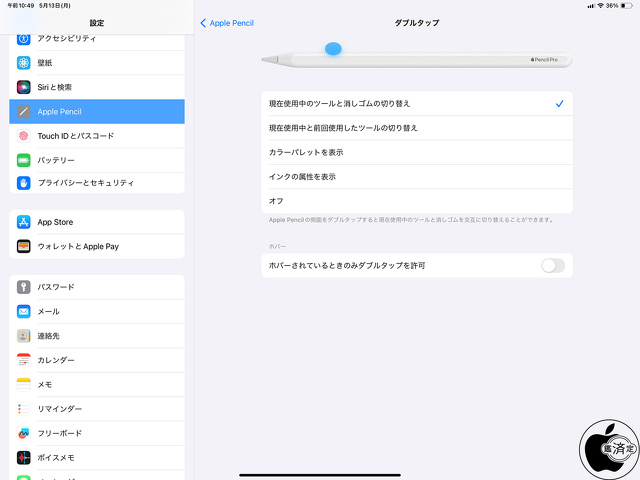Click the Apple Pencil Pro illustration
640x480 pixels.
point(417,60)
